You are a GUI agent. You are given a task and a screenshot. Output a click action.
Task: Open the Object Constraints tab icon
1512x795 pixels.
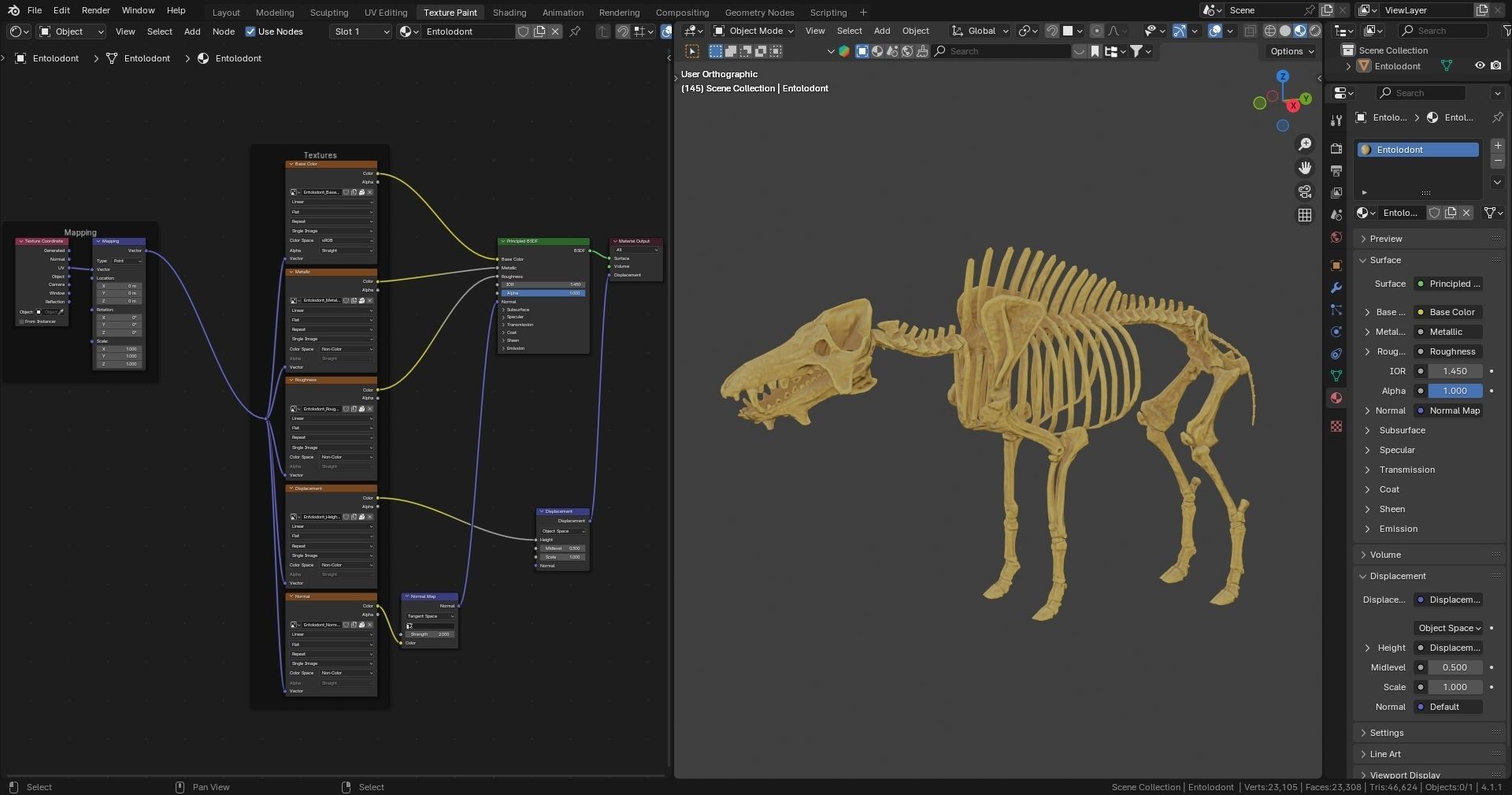pos(1336,354)
